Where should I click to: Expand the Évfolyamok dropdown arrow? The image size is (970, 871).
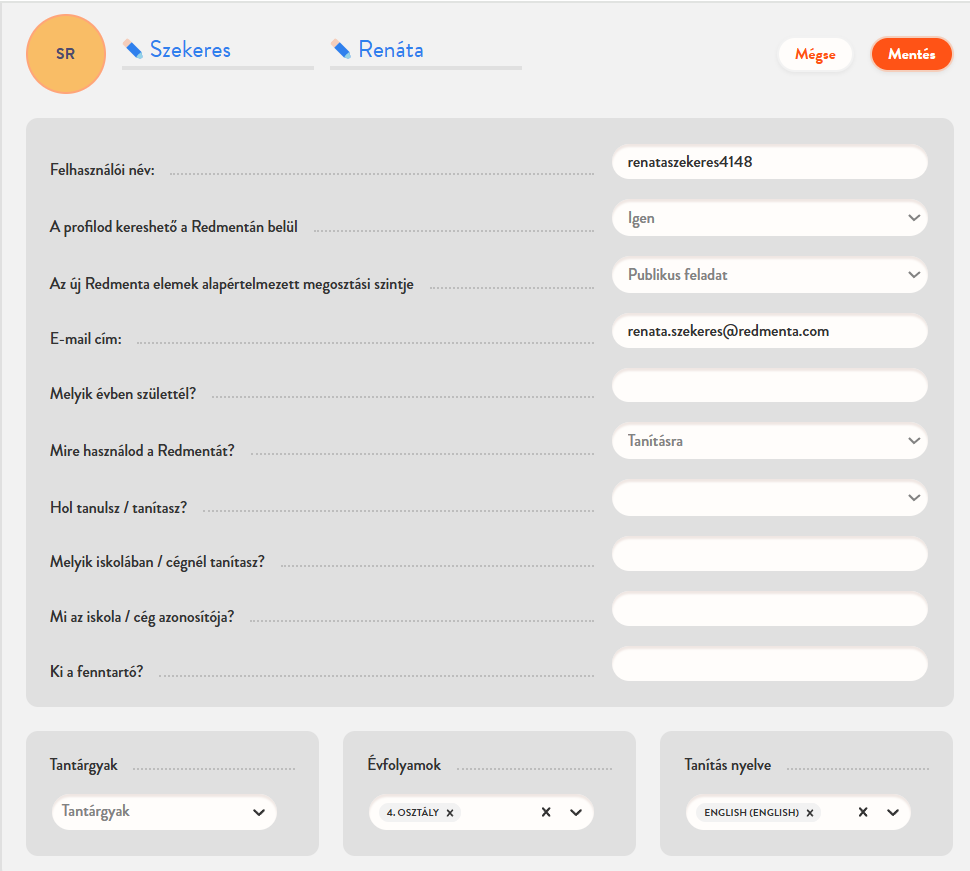(576, 812)
